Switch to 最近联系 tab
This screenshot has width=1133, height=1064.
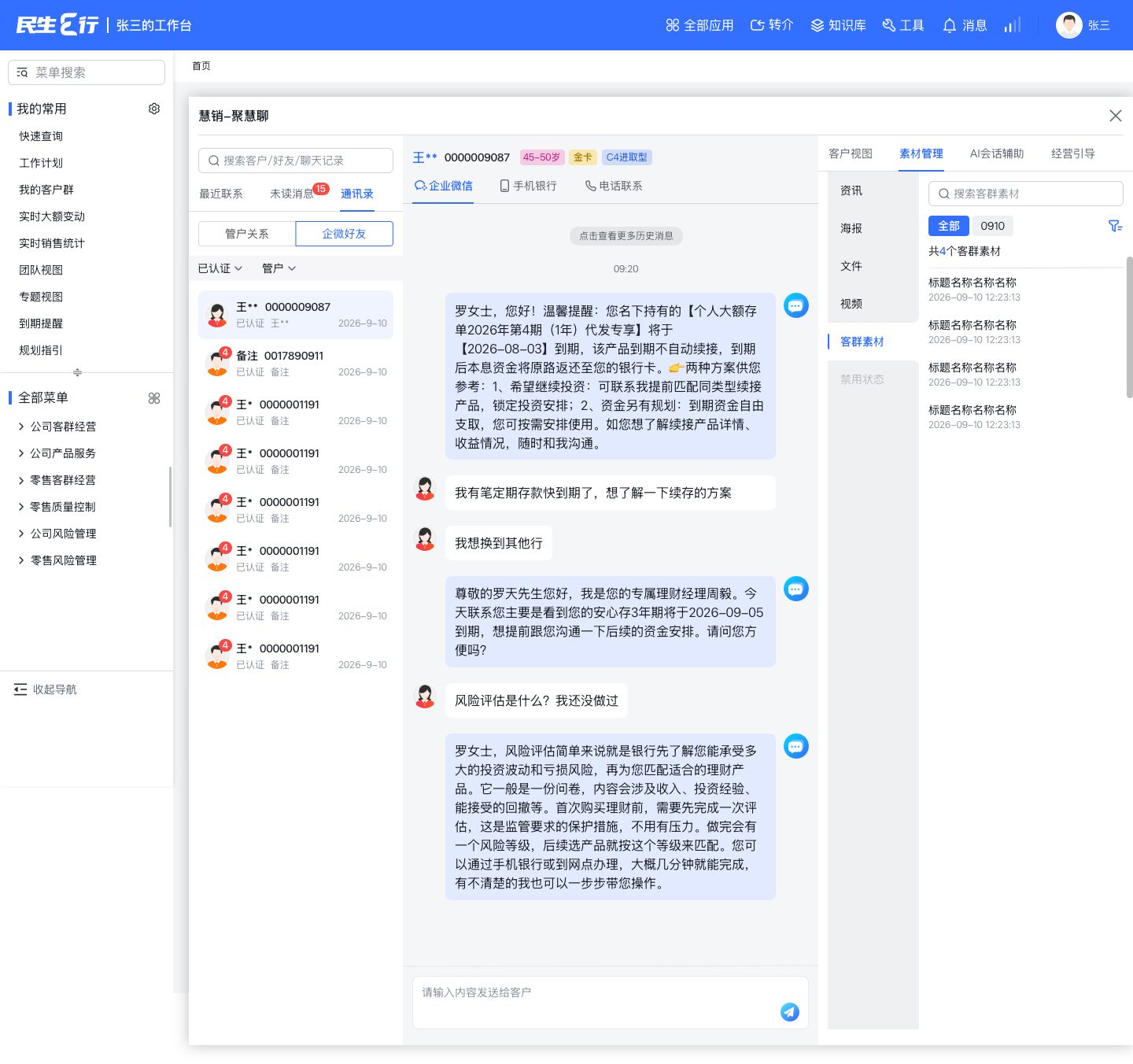[x=221, y=194]
